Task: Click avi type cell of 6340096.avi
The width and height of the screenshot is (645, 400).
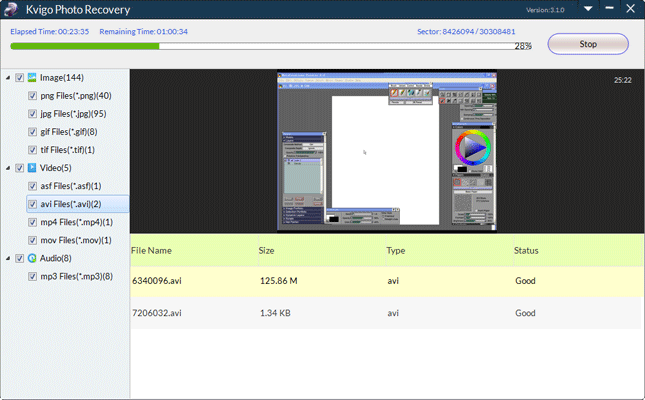Action: pyautogui.click(x=393, y=281)
